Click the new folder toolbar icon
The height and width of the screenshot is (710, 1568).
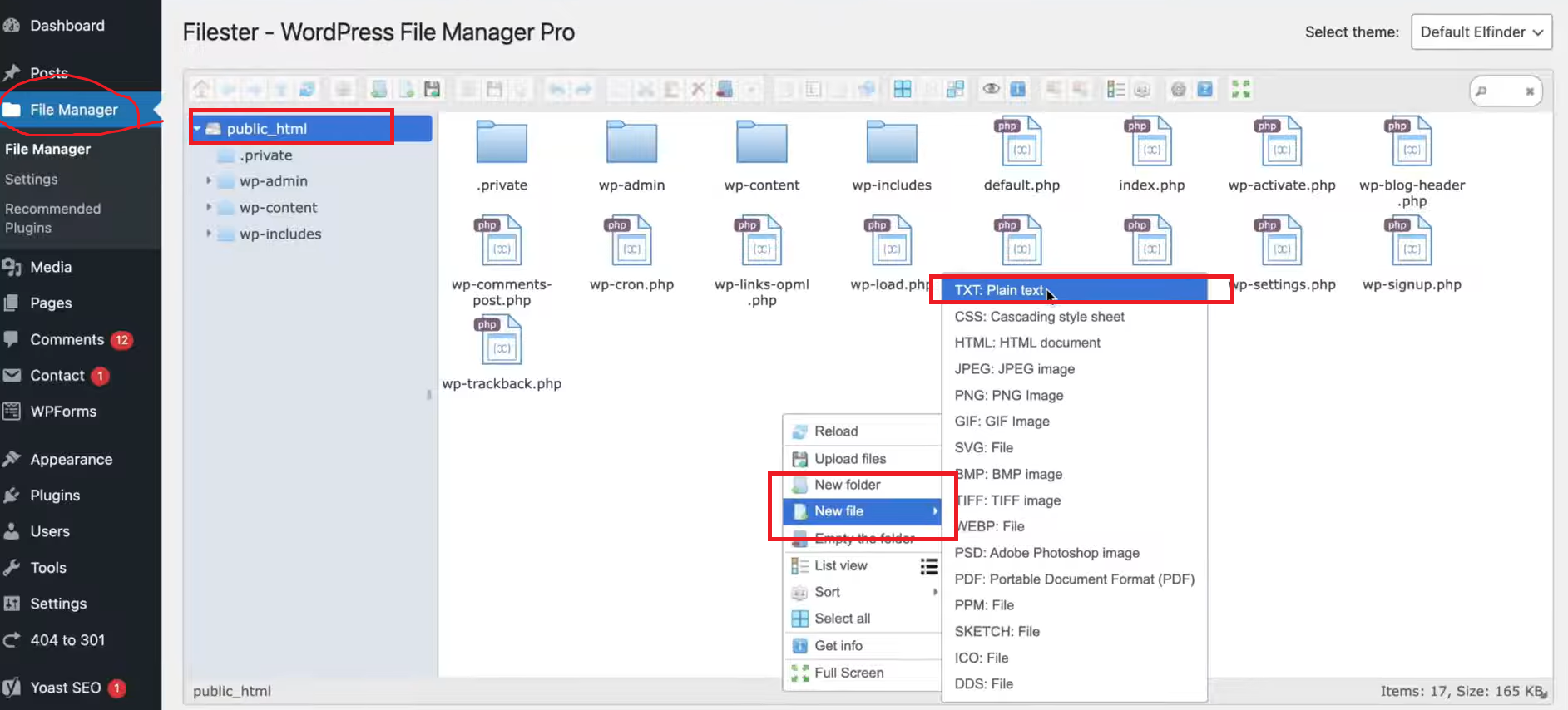378,89
